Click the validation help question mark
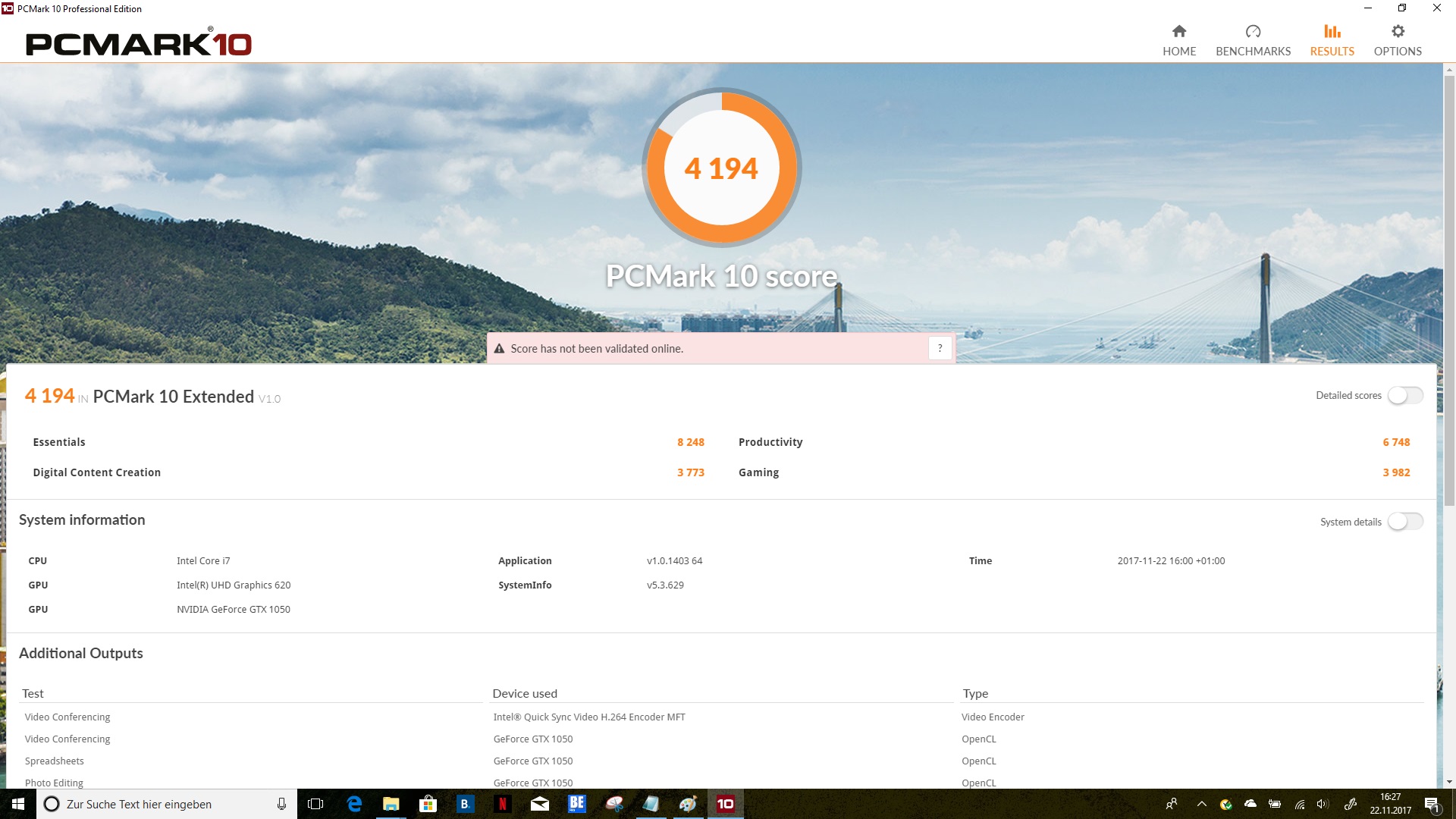 pos(940,348)
